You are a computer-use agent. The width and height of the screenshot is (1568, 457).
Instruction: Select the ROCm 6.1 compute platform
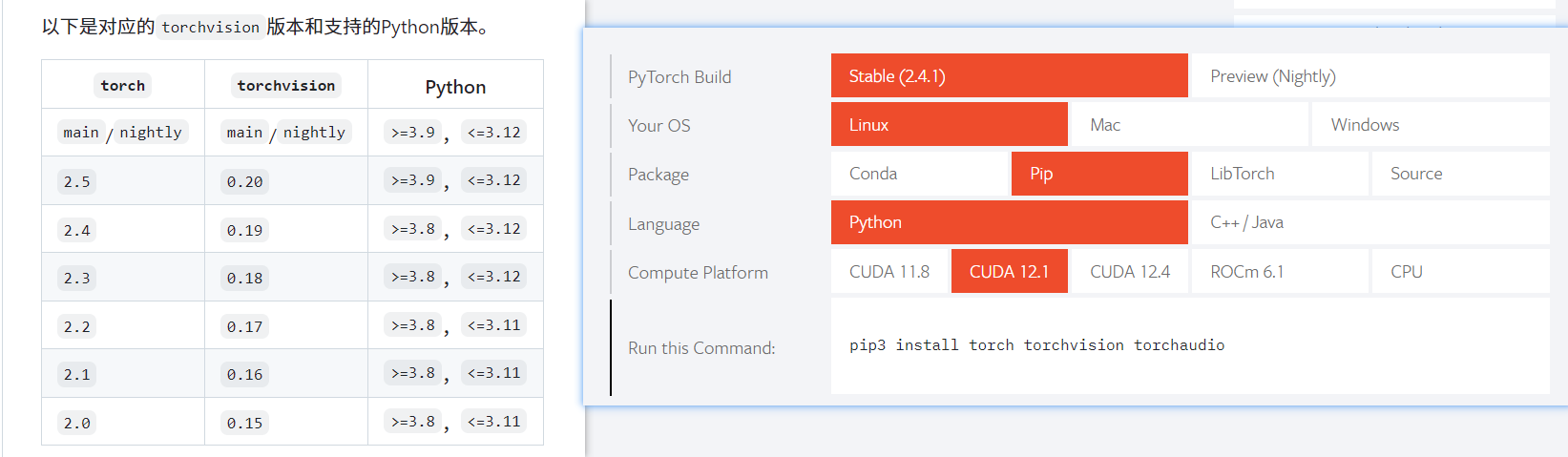coord(1280,272)
